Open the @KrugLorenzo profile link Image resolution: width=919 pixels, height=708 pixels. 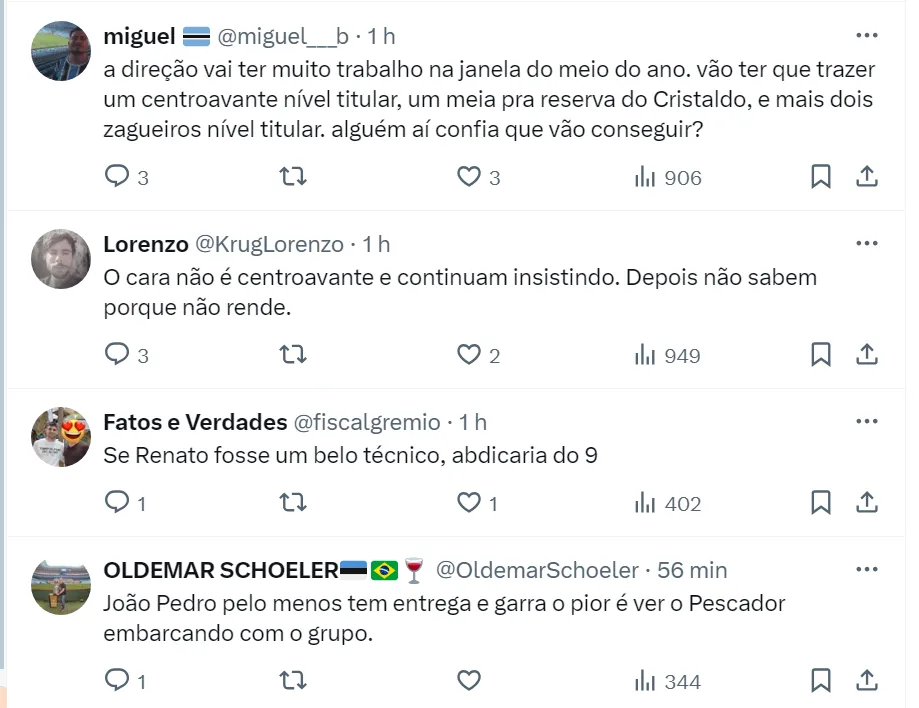coord(268,244)
